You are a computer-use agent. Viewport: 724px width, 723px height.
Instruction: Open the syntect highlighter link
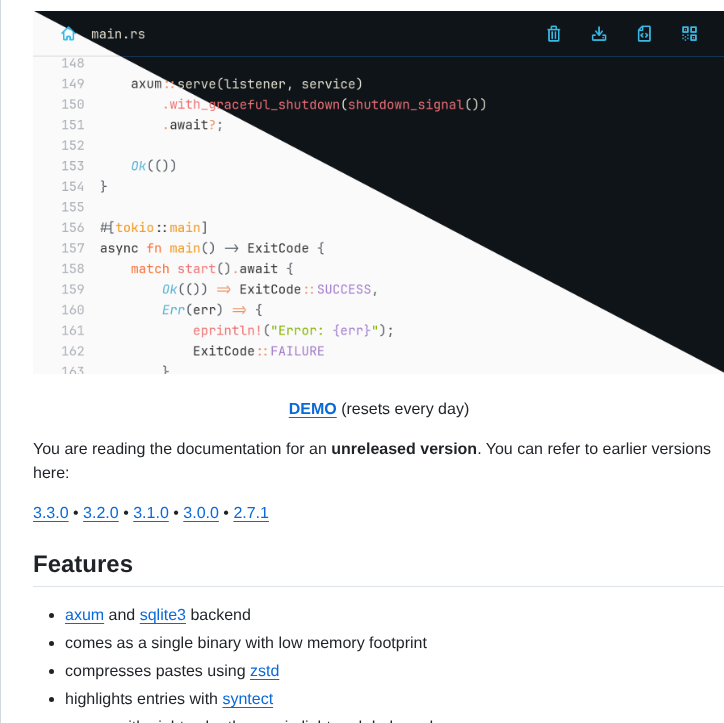247,699
